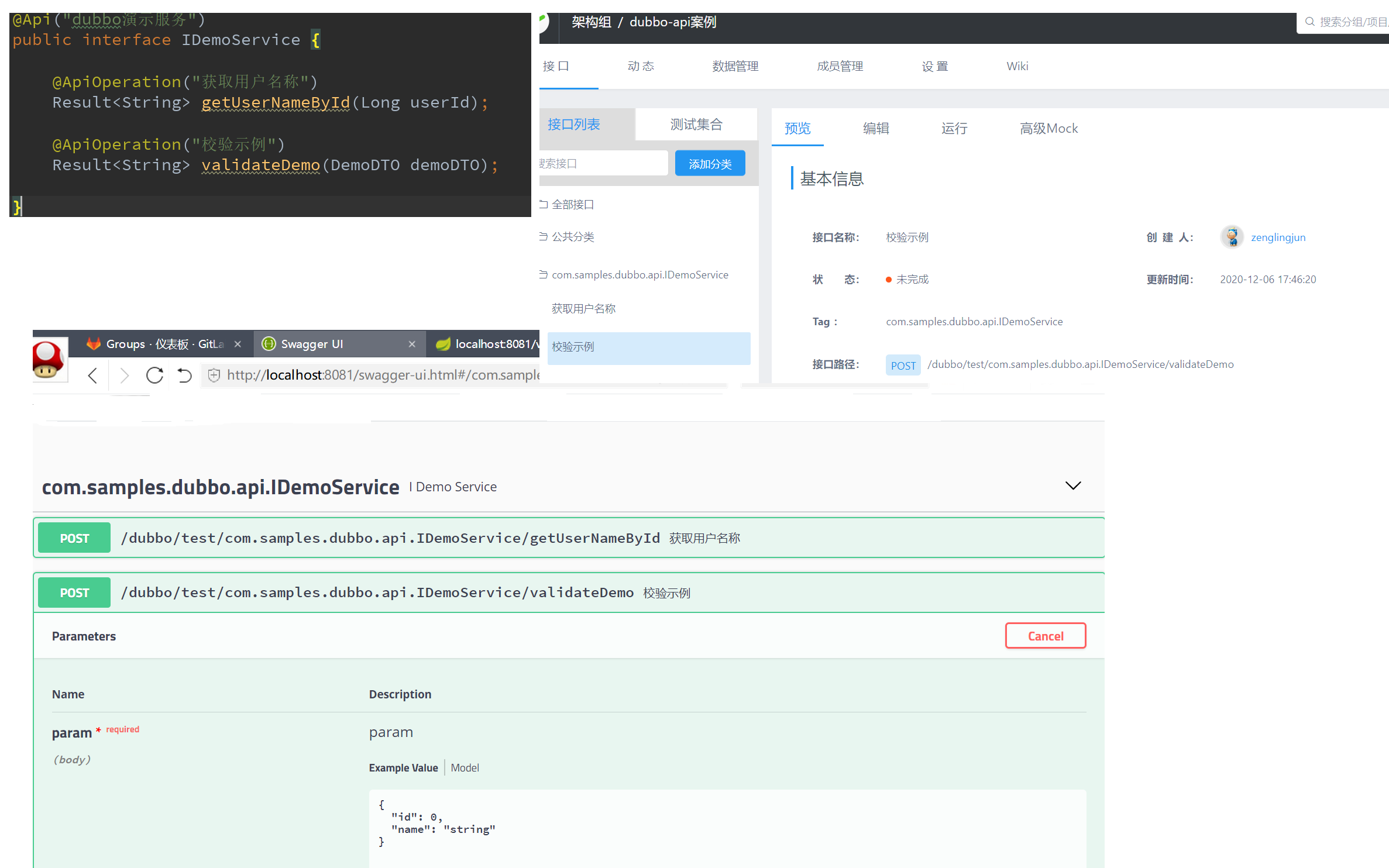The height and width of the screenshot is (868, 1389).
Task: Click the shield icon in address bar
Action: (214, 376)
